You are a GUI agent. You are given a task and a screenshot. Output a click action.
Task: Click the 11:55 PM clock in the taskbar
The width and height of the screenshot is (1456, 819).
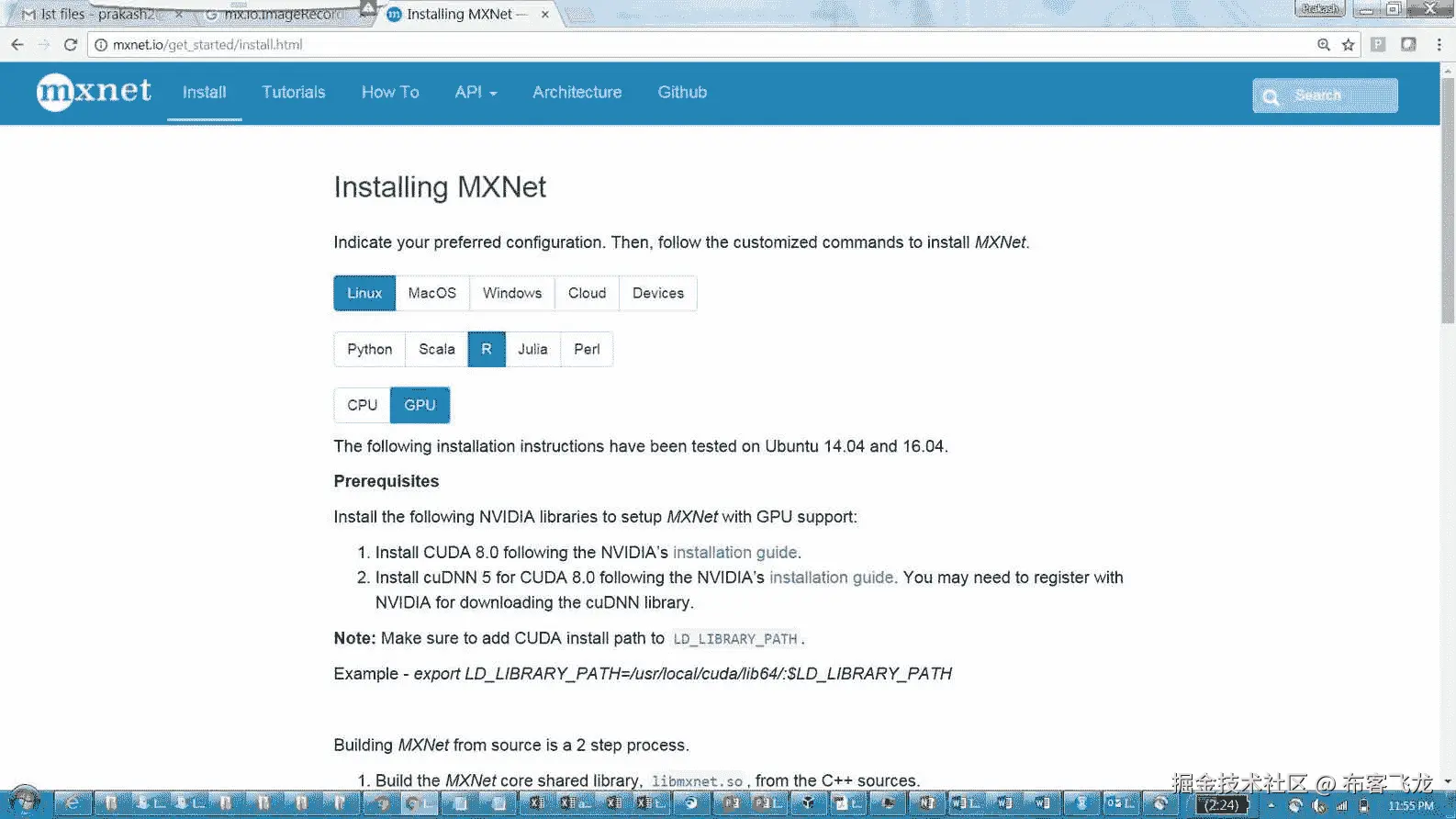(1411, 805)
